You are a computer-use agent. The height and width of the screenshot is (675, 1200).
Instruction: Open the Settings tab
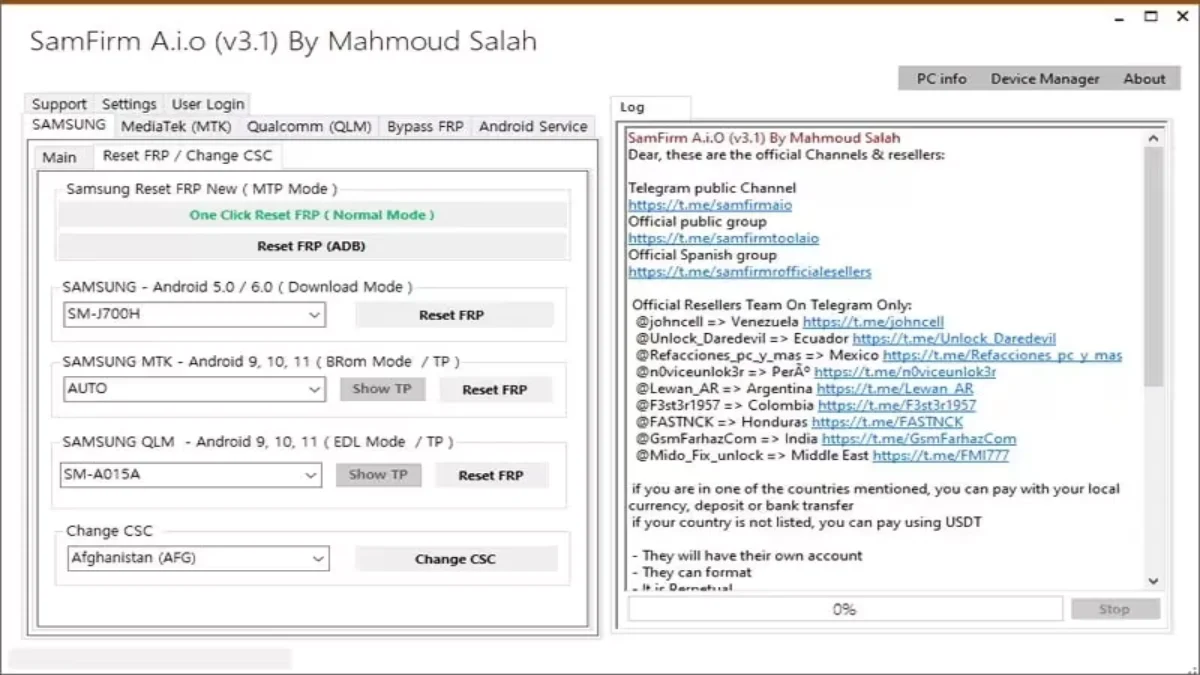(x=129, y=104)
